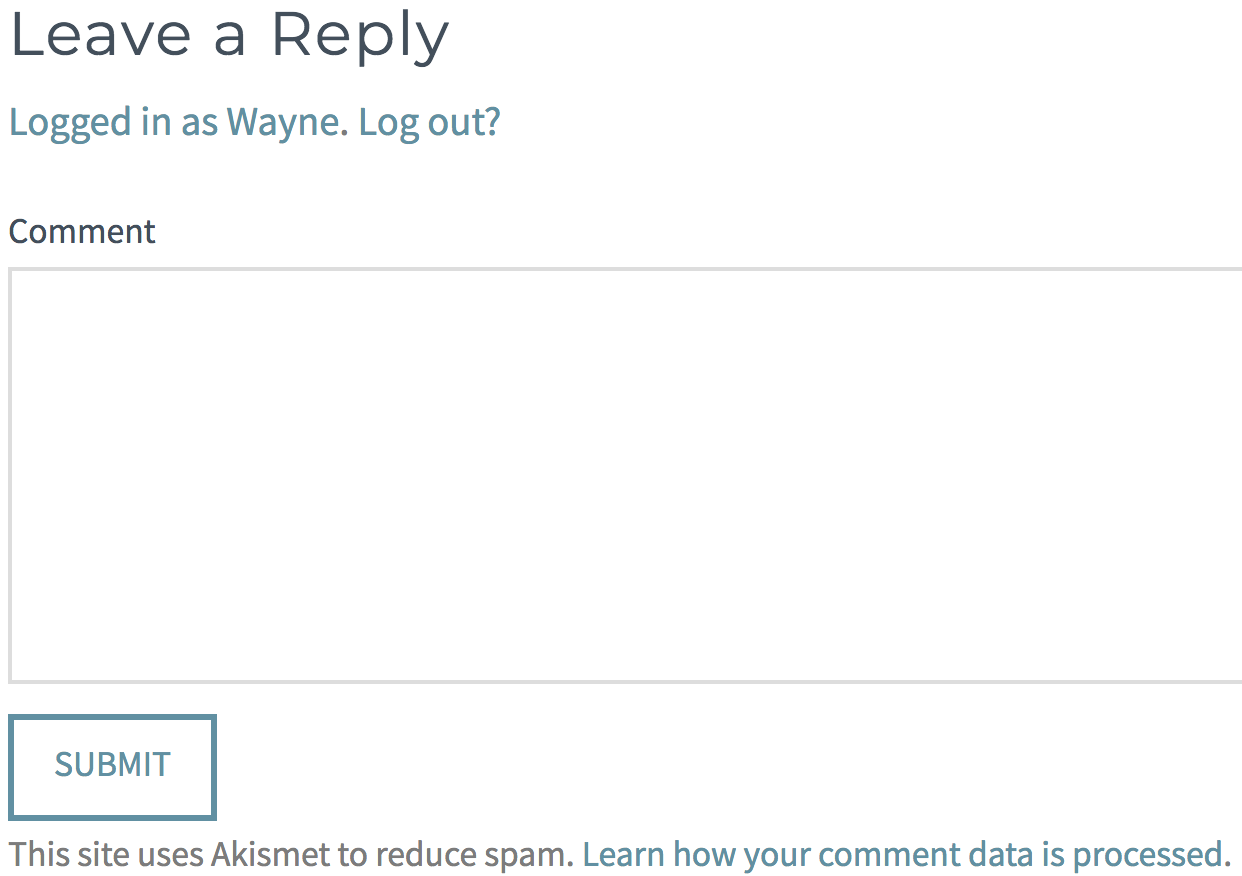Activate the large comment textarea

coord(625,475)
